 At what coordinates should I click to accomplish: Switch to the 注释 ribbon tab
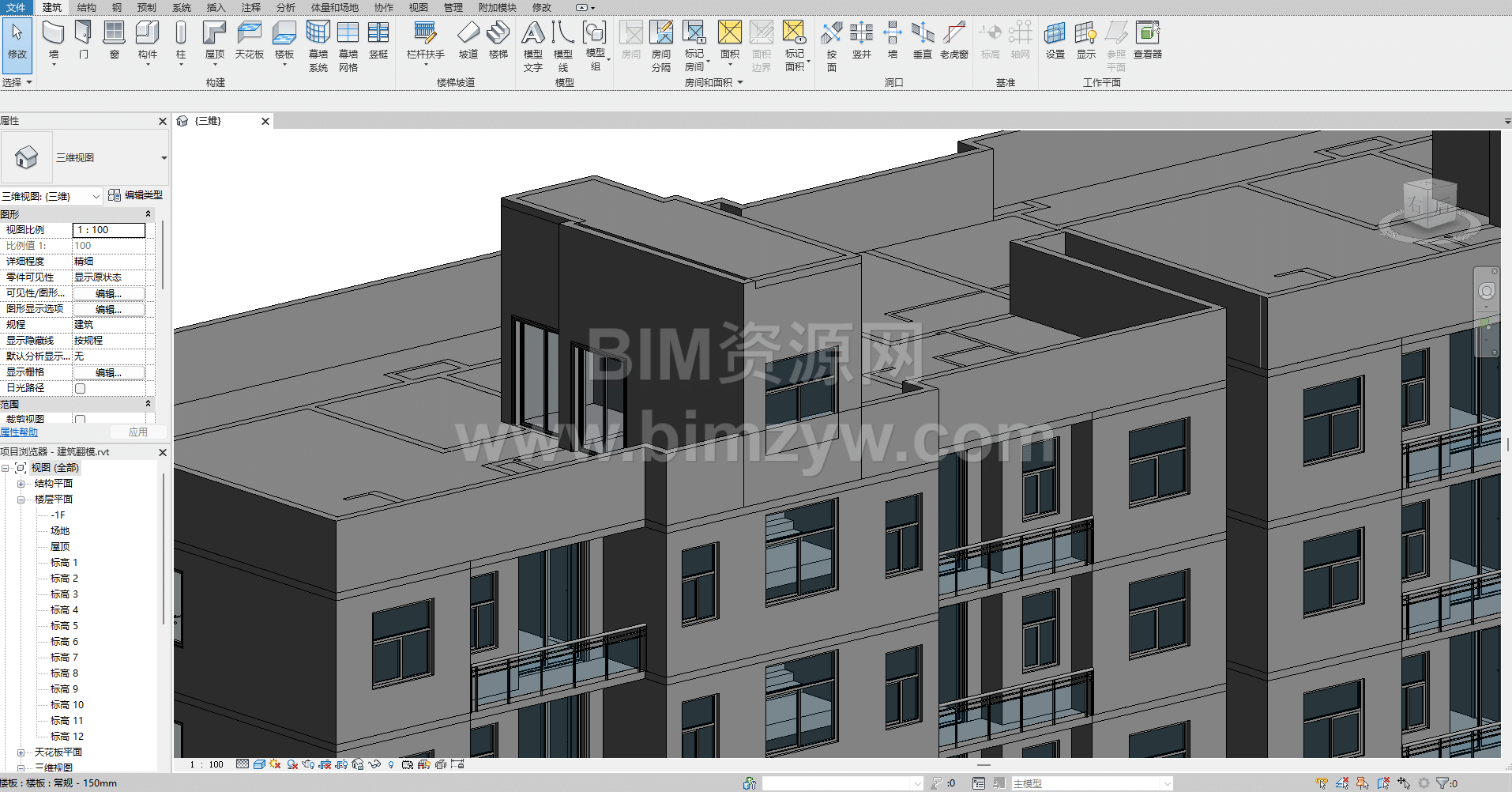pyautogui.click(x=250, y=7)
